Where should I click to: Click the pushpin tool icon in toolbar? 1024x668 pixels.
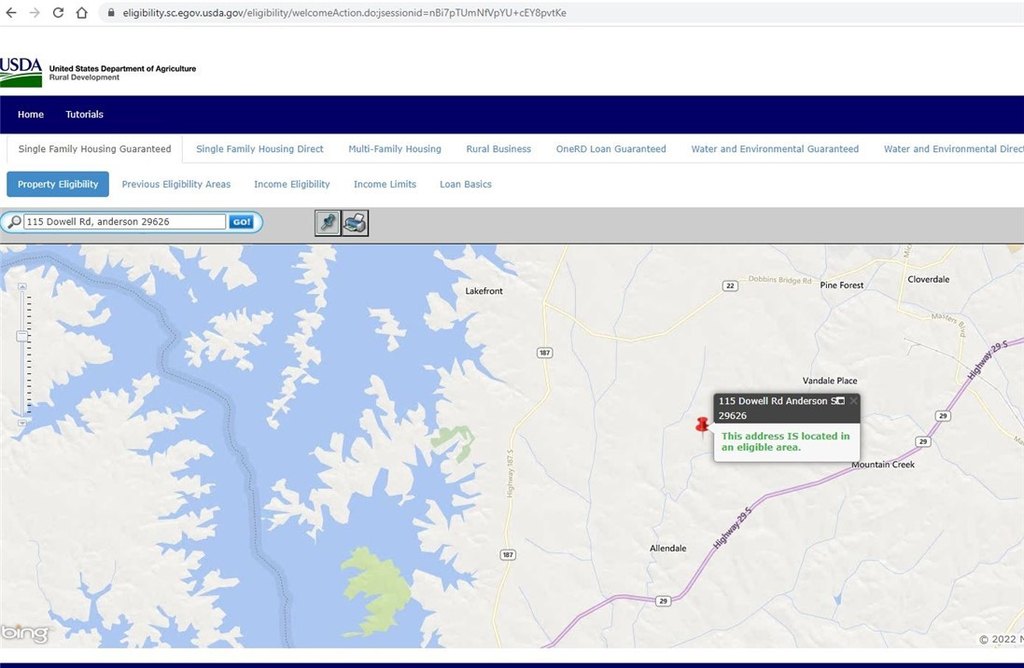[328, 223]
